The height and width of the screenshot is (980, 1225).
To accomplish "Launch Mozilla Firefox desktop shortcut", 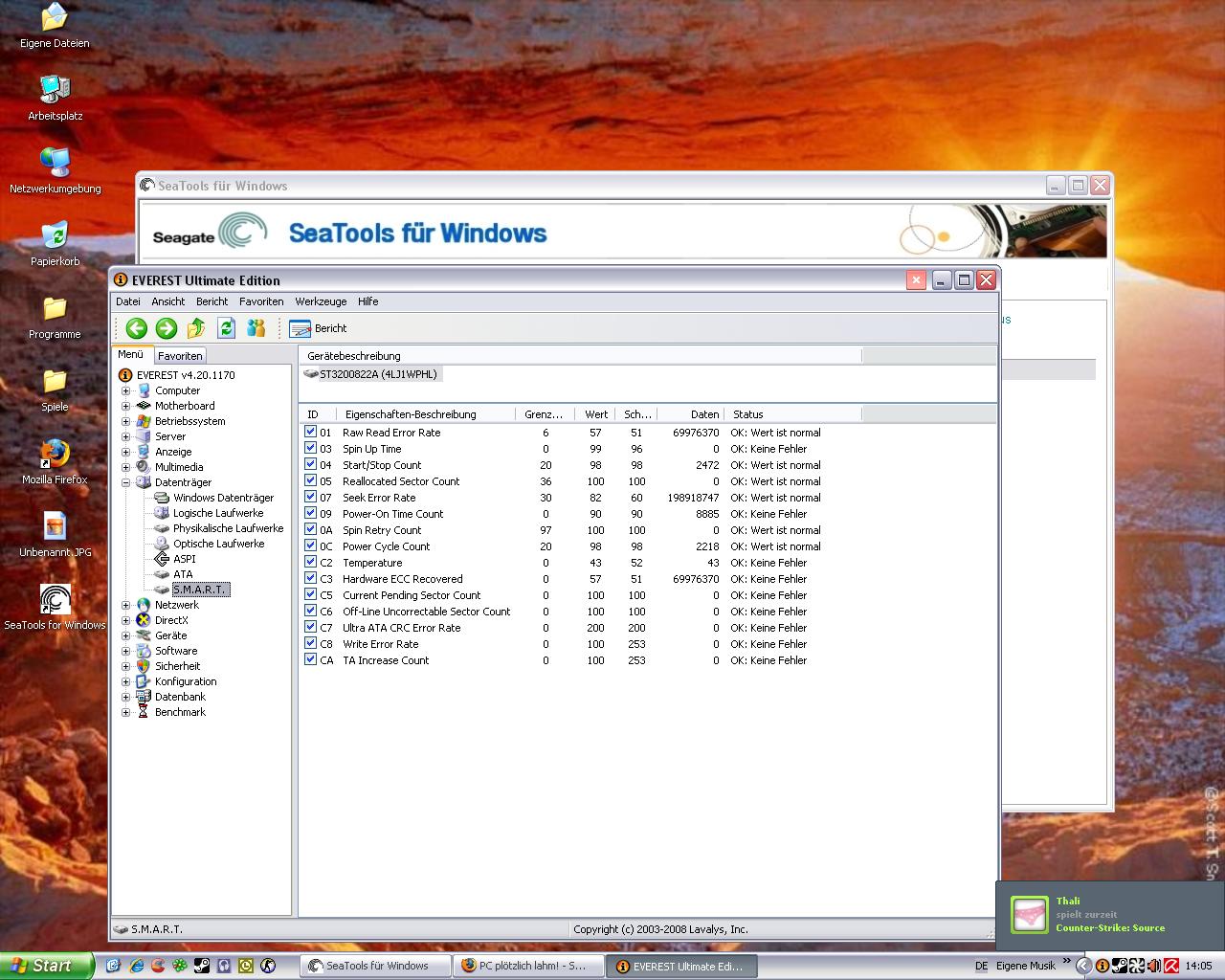I will click(55, 461).
